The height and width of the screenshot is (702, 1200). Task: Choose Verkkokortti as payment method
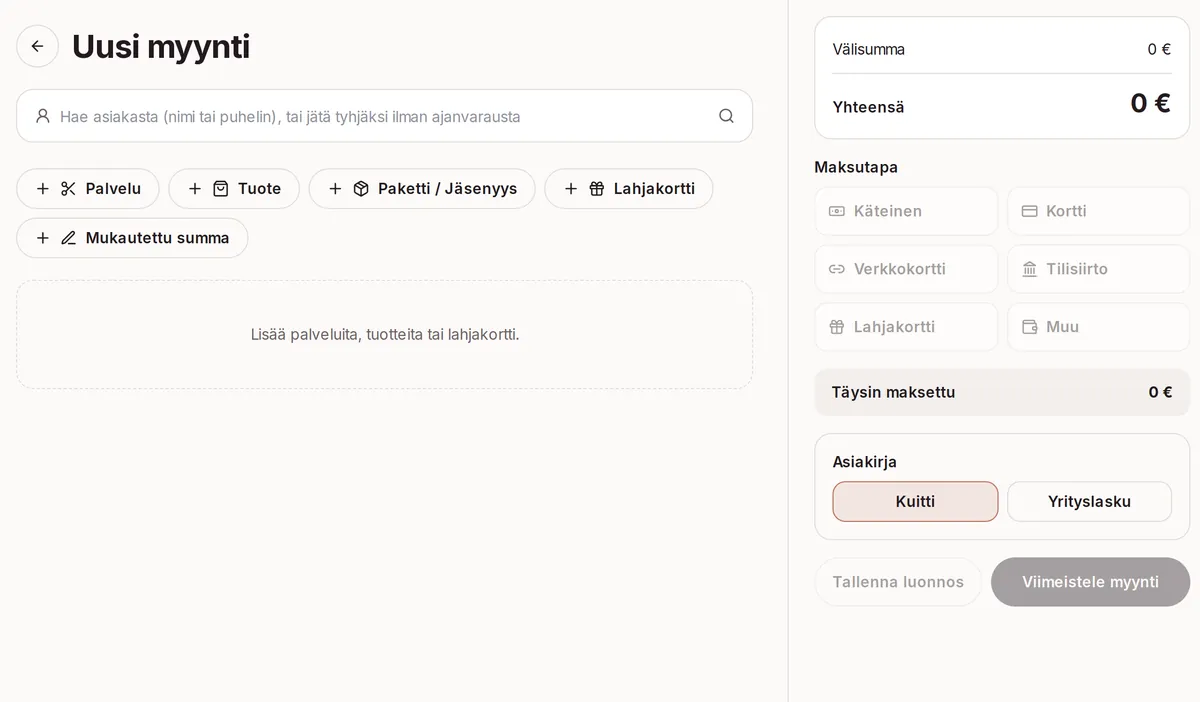coord(906,269)
